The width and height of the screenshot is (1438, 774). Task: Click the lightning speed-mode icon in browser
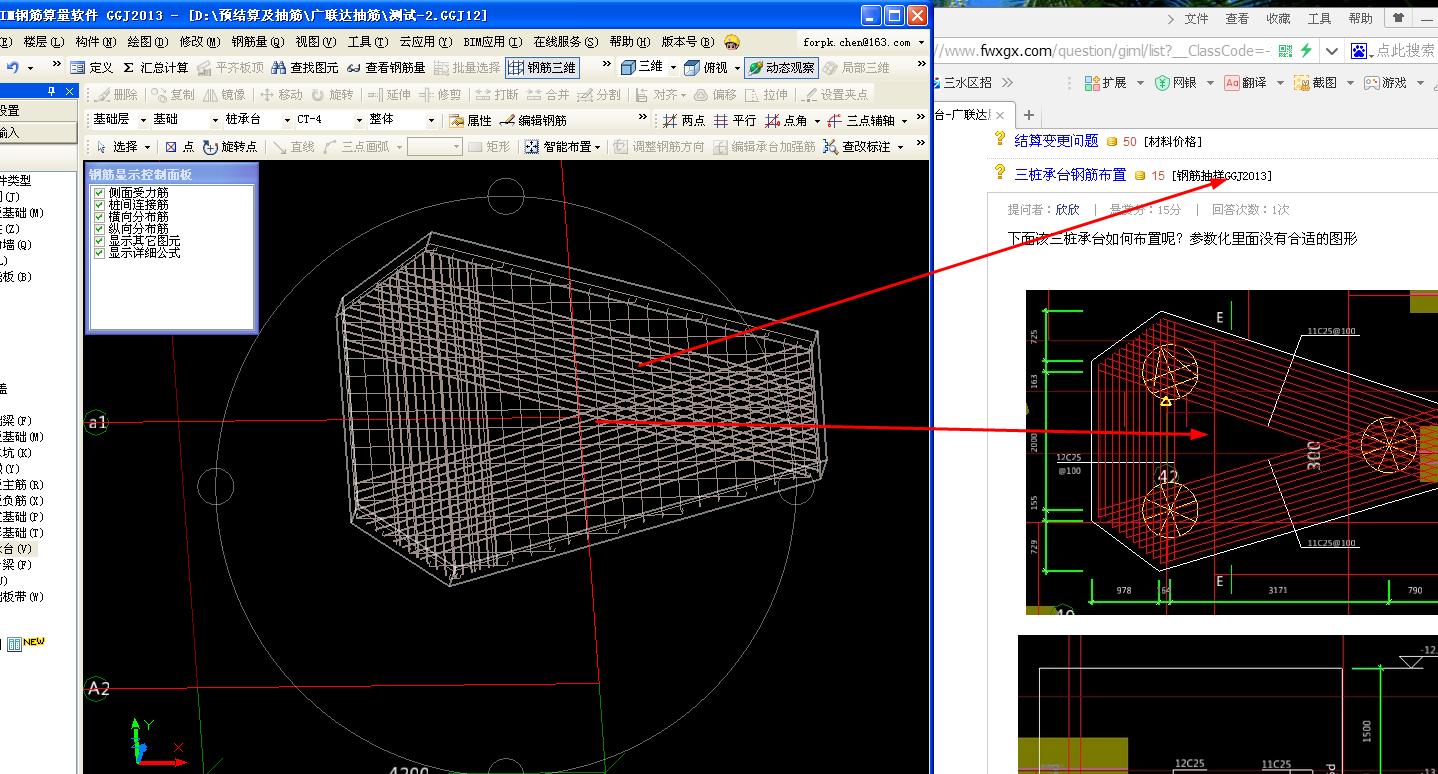[x=1306, y=50]
